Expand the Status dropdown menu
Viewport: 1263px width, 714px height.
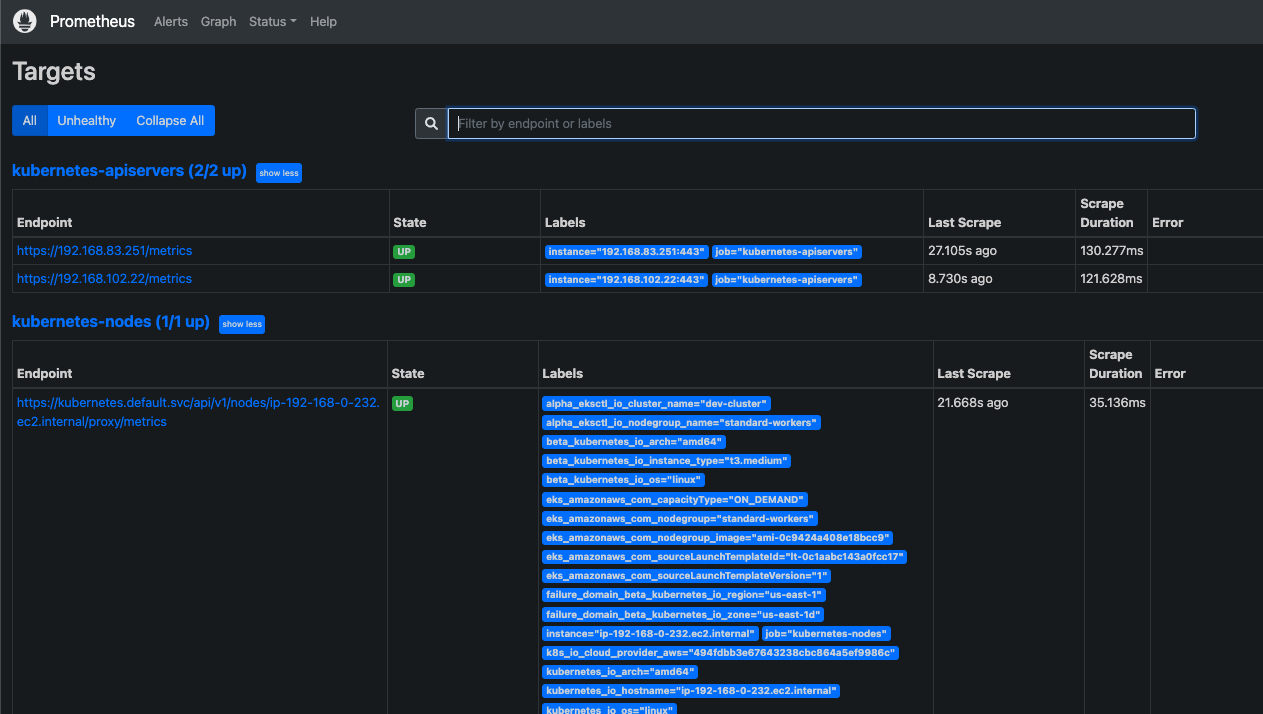tap(272, 21)
